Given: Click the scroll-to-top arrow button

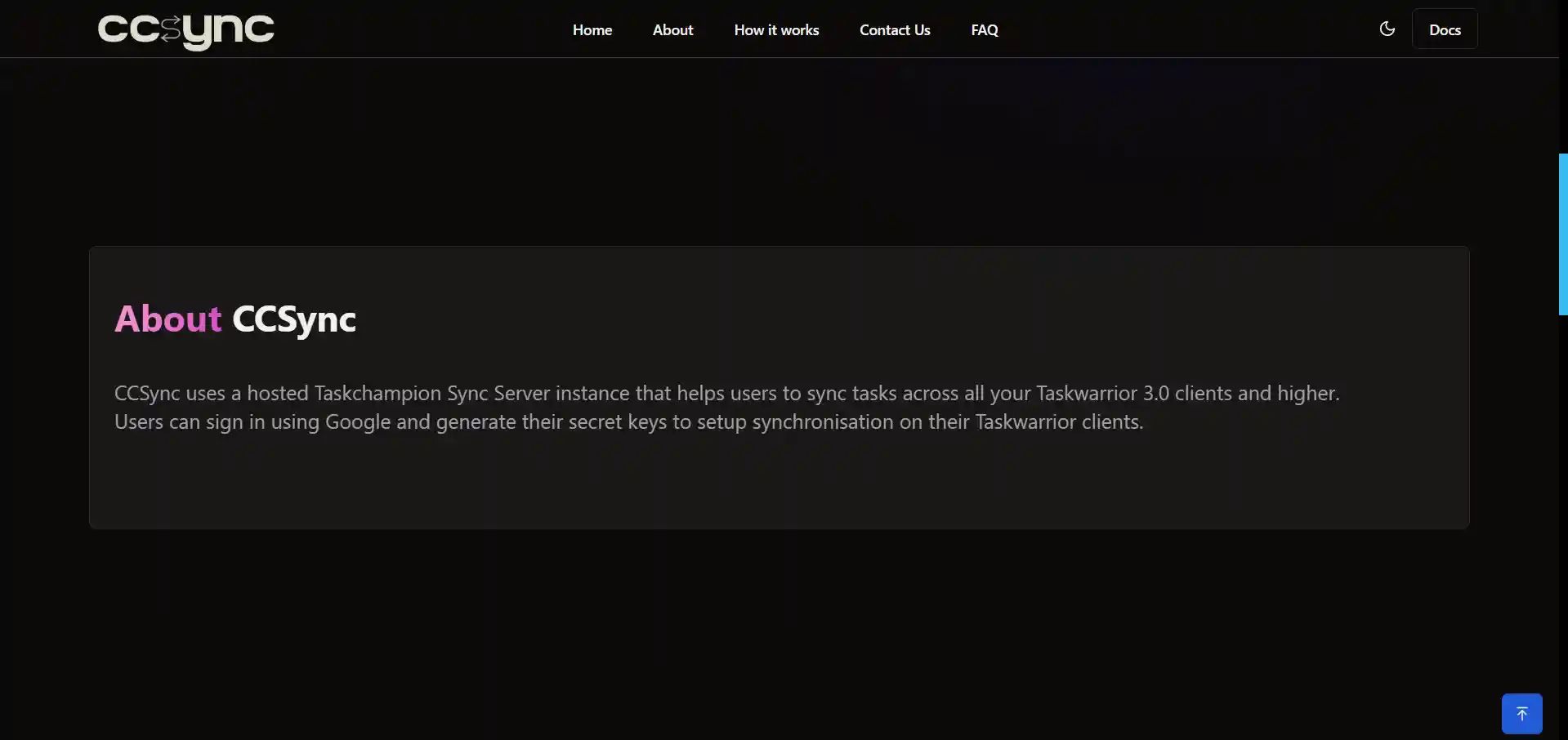Looking at the screenshot, I should (1521, 714).
